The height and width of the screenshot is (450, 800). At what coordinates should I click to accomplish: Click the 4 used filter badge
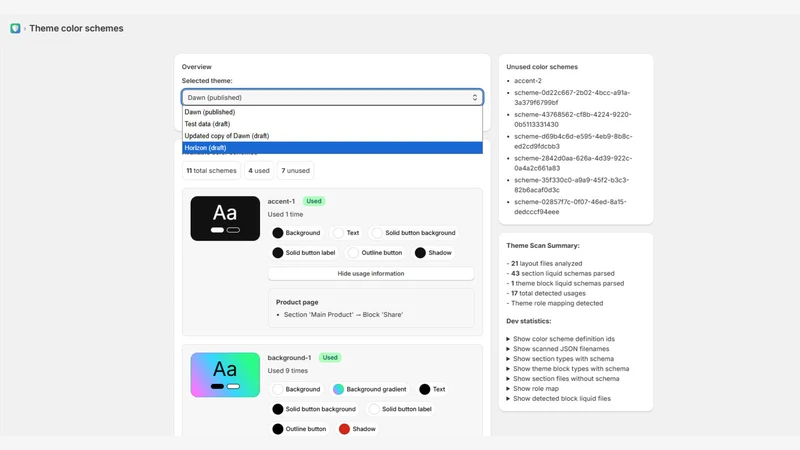point(259,170)
